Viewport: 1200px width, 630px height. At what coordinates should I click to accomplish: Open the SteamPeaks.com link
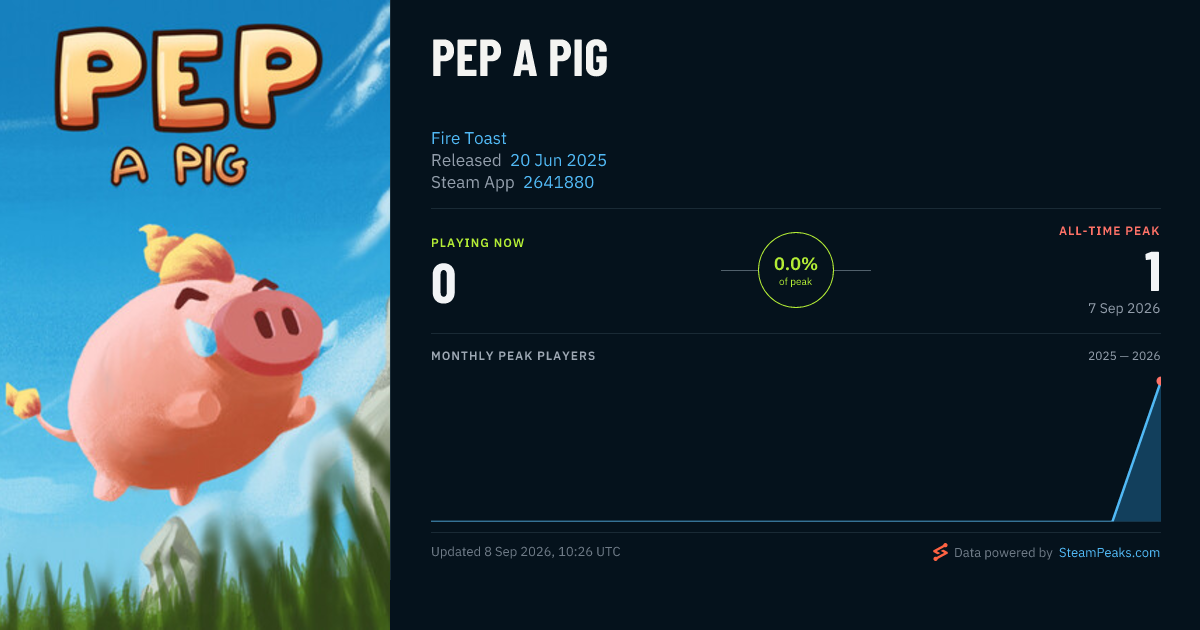[x=1109, y=552]
